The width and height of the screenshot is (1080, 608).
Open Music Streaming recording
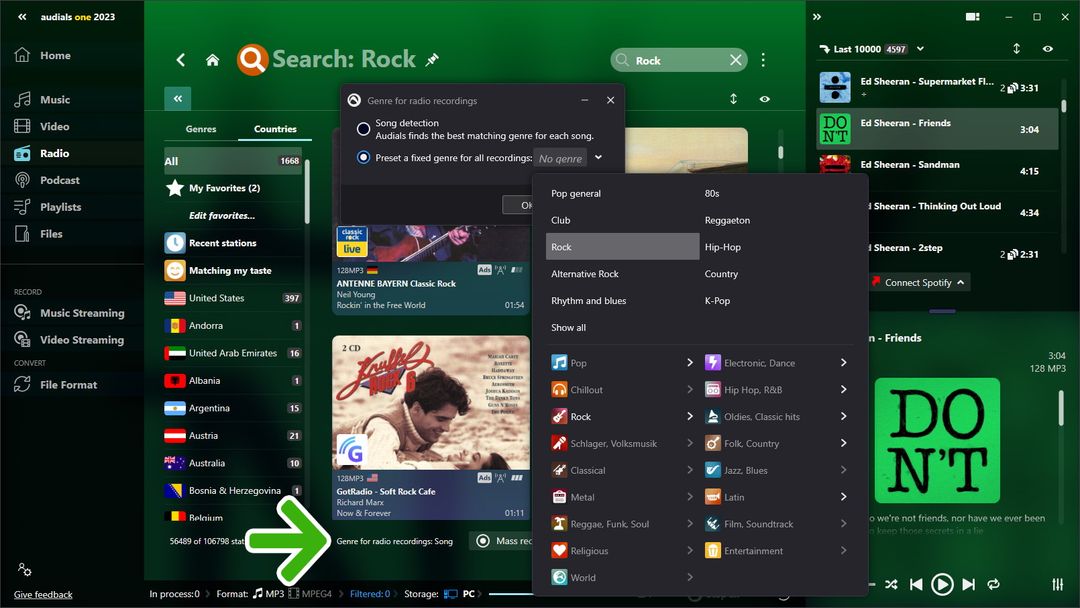click(81, 313)
